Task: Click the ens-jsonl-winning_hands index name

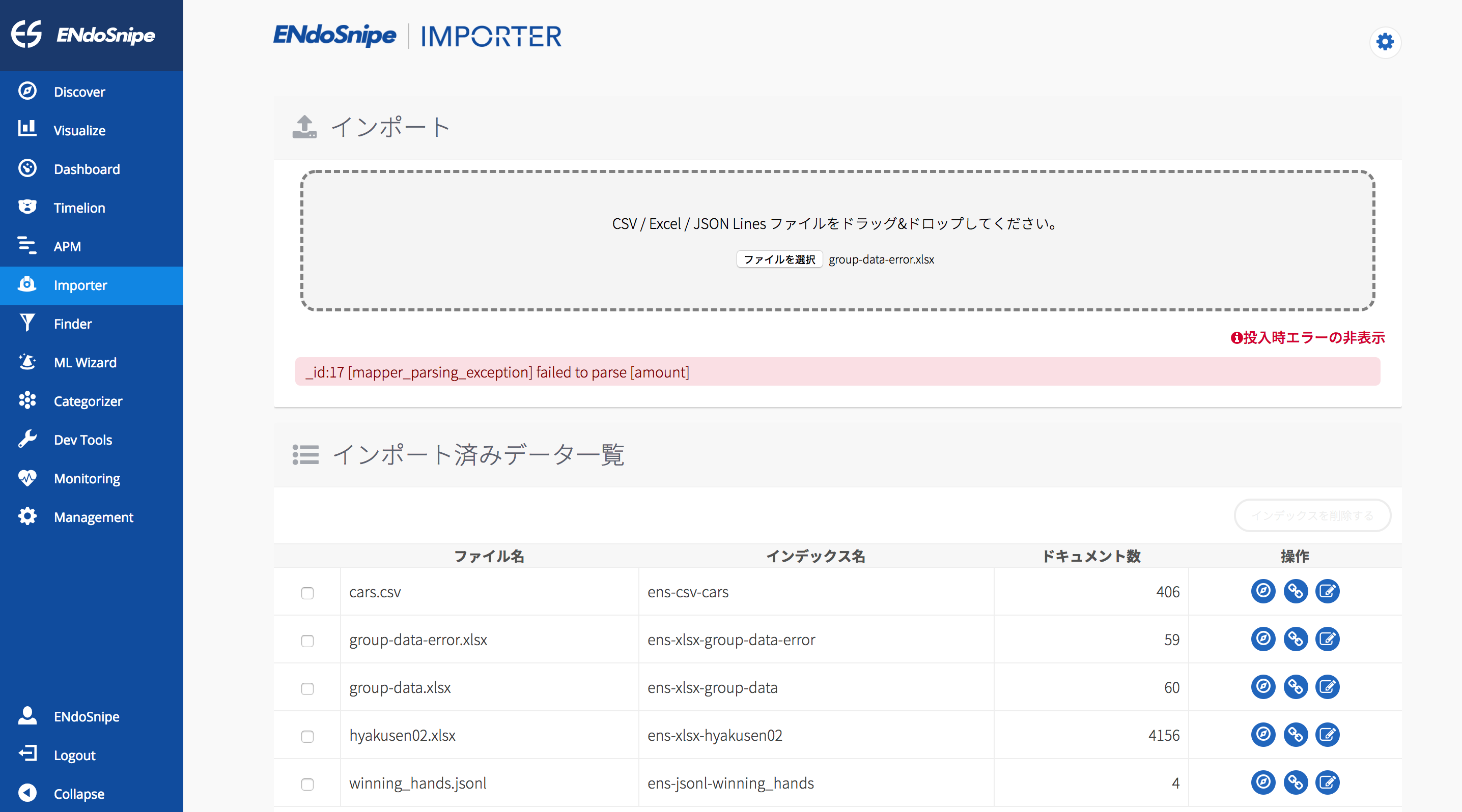Action: click(x=731, y=782)
